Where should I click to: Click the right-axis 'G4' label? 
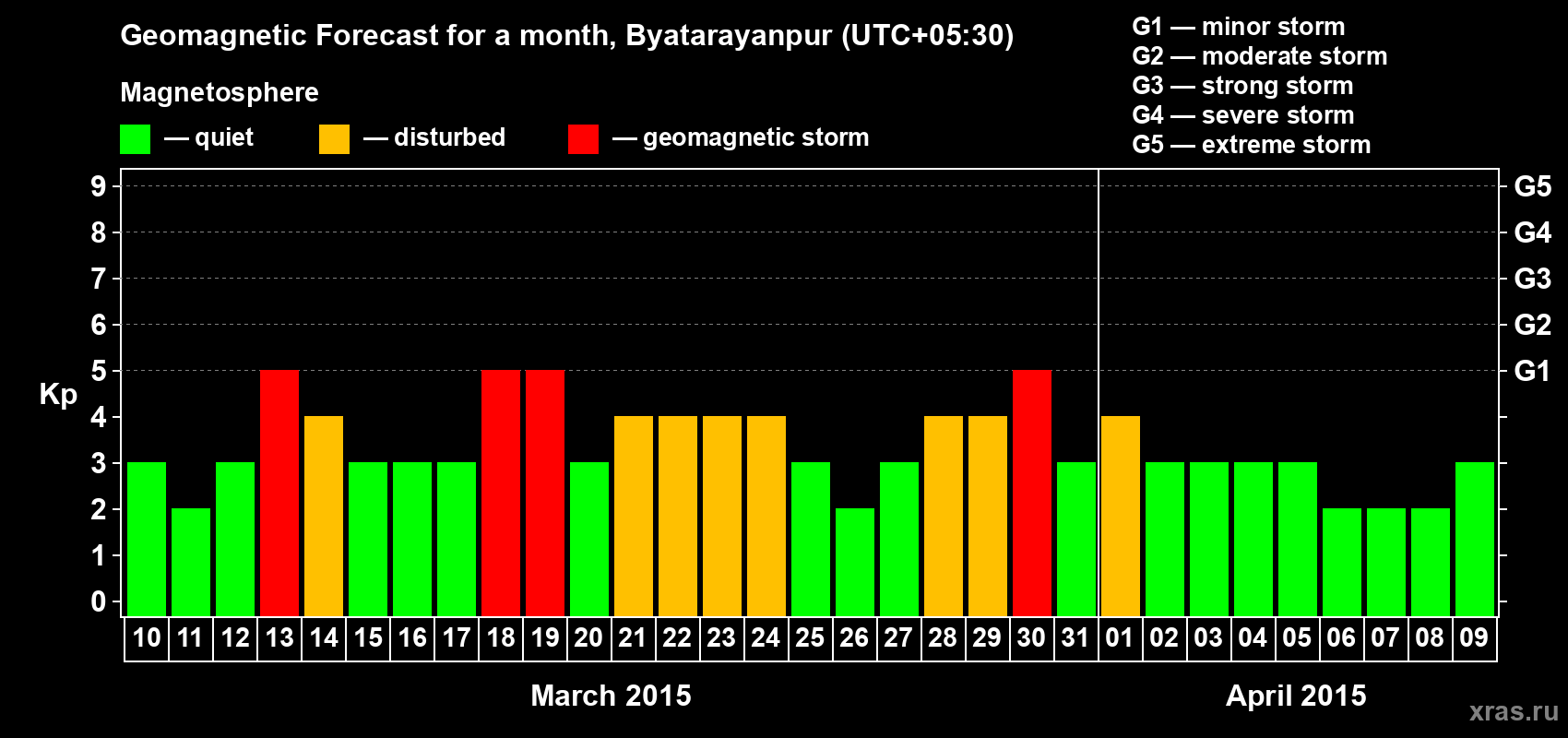(1533, 232)
